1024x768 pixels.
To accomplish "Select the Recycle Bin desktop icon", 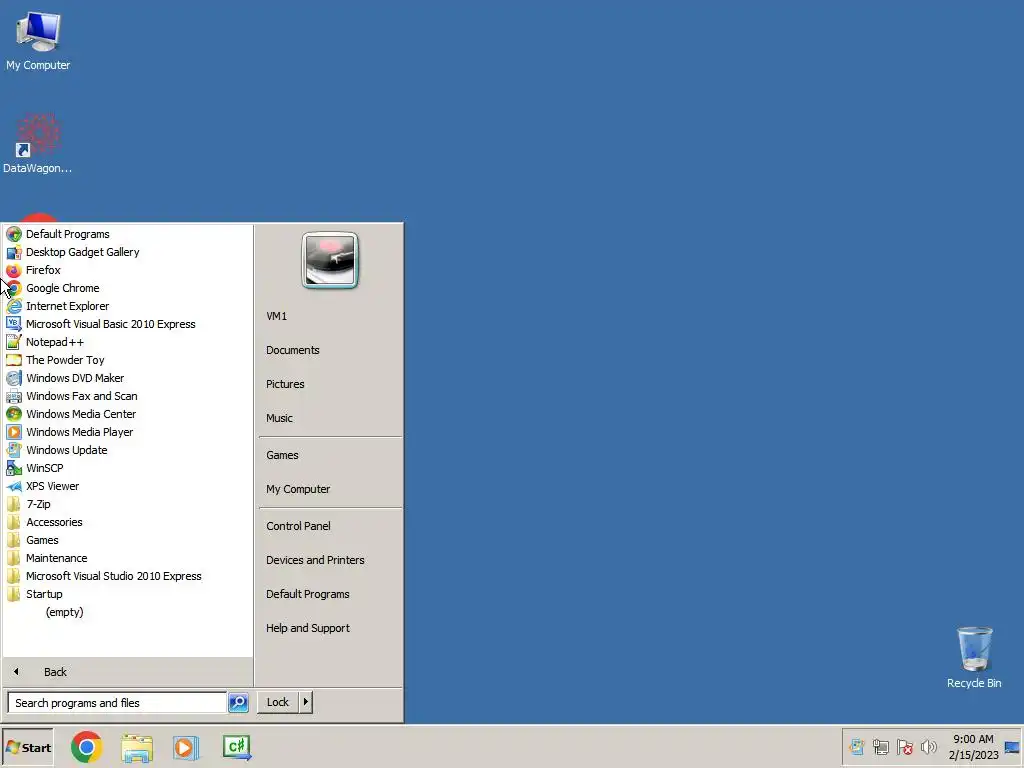I will [974, 657].
